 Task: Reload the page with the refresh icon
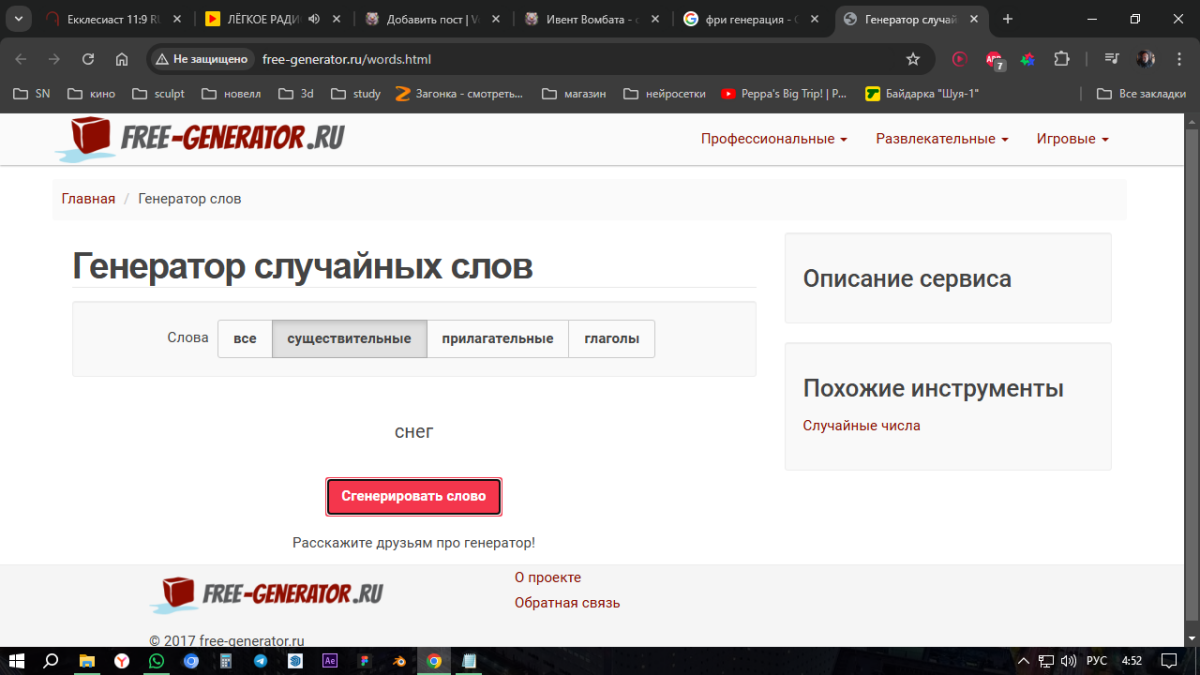[88, 59]
